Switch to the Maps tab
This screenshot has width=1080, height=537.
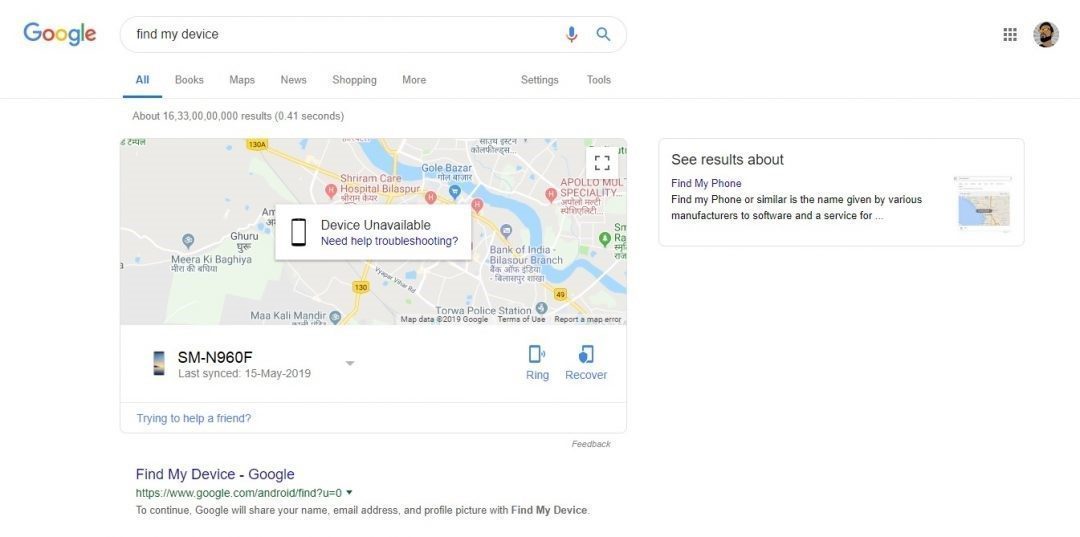[242, 80]
